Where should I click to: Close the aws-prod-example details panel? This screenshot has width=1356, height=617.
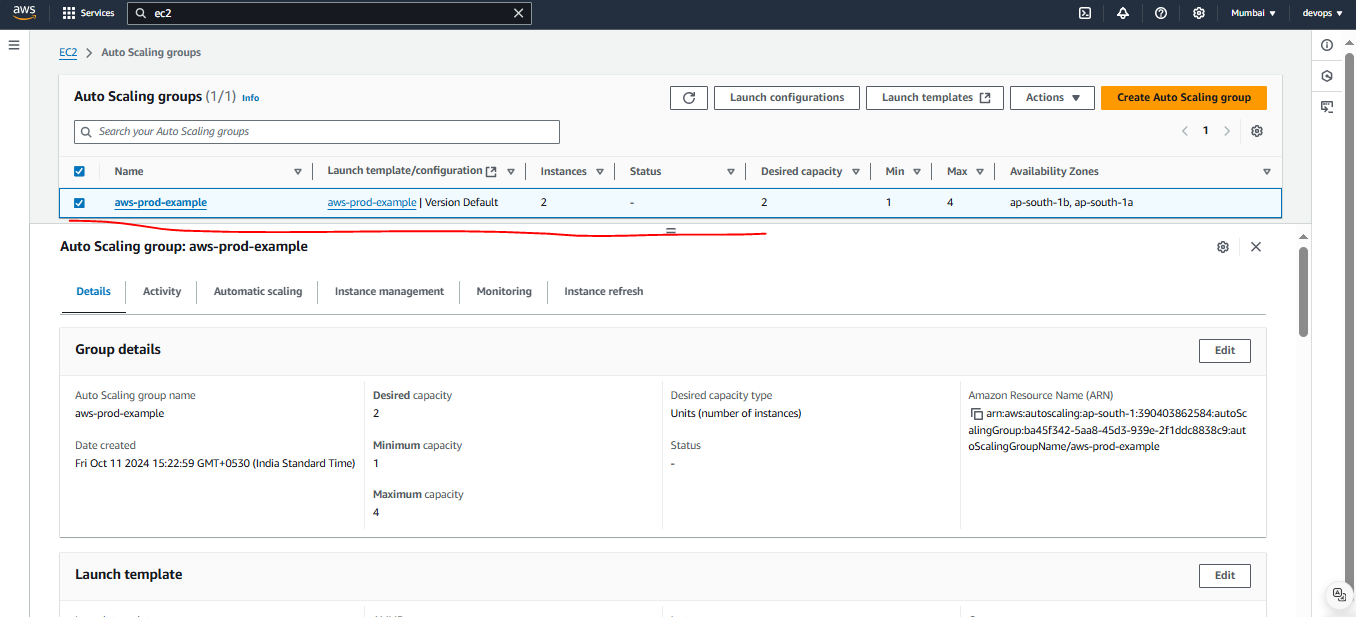[x=1256, y=247]
